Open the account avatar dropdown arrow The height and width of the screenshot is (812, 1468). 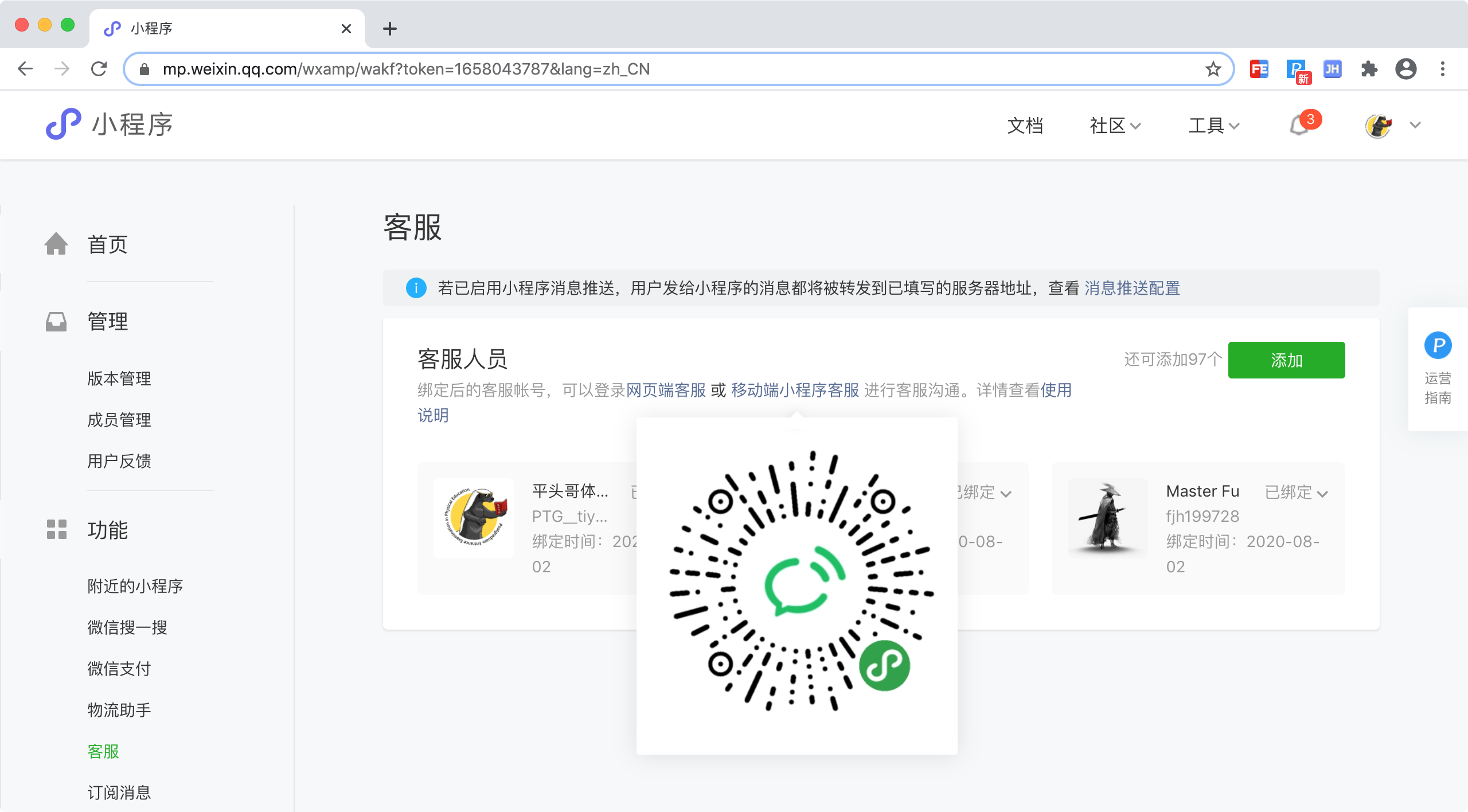(1415, 125)
